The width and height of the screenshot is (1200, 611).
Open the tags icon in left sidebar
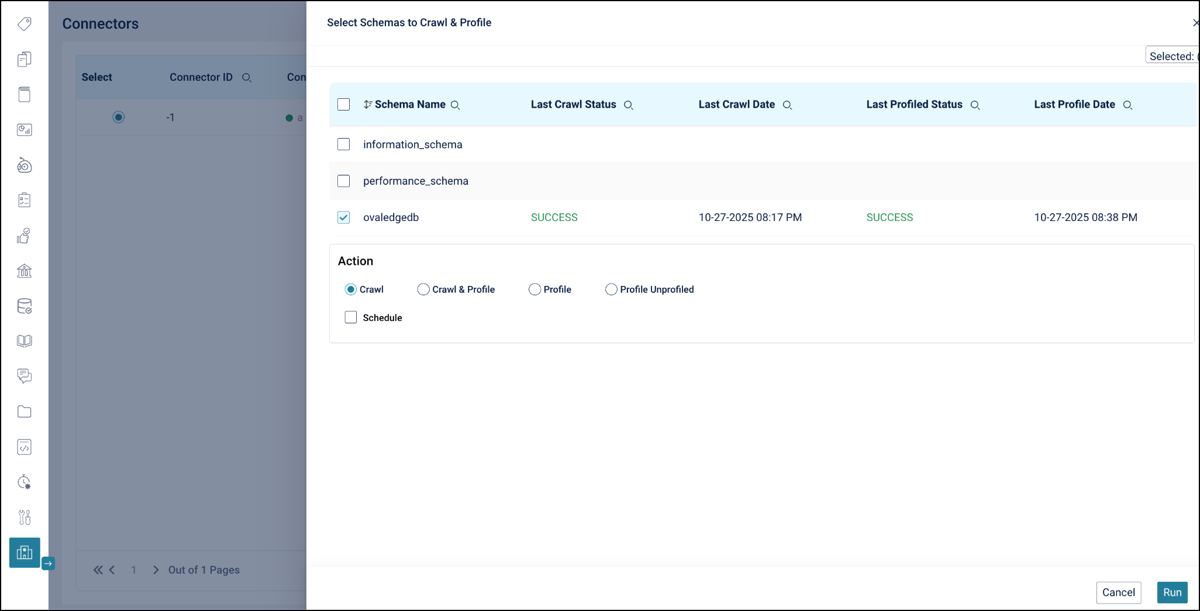pyautogui.click(x=25, y=24)
